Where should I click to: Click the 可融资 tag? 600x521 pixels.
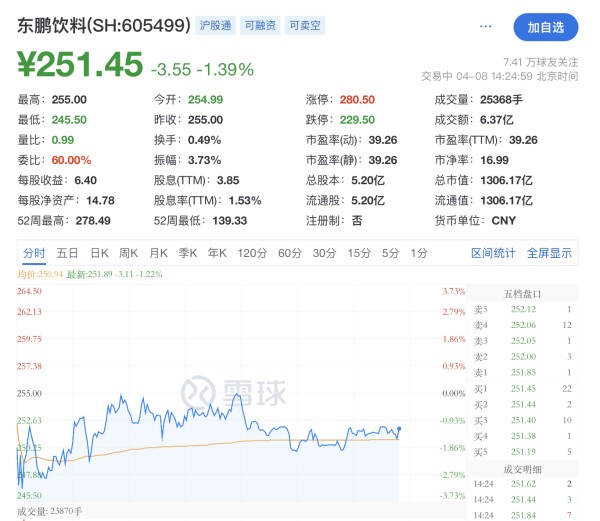(260, 26)
